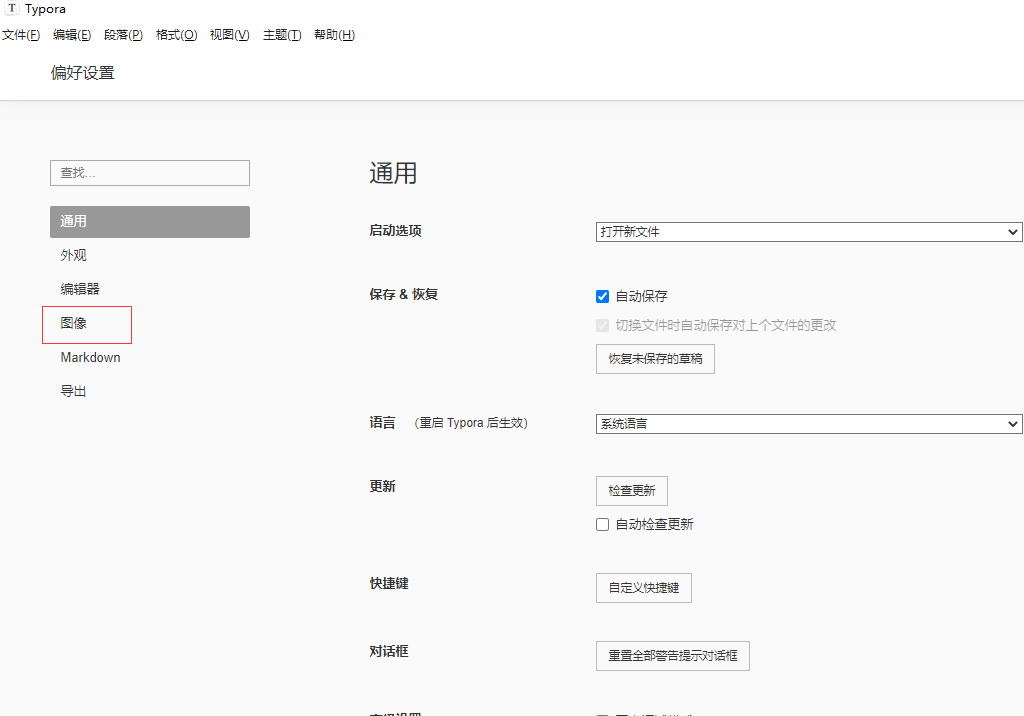Click the 对话框 label
Image resolution: width=1024 pixels, height=716 pixels.
[389, 651]
